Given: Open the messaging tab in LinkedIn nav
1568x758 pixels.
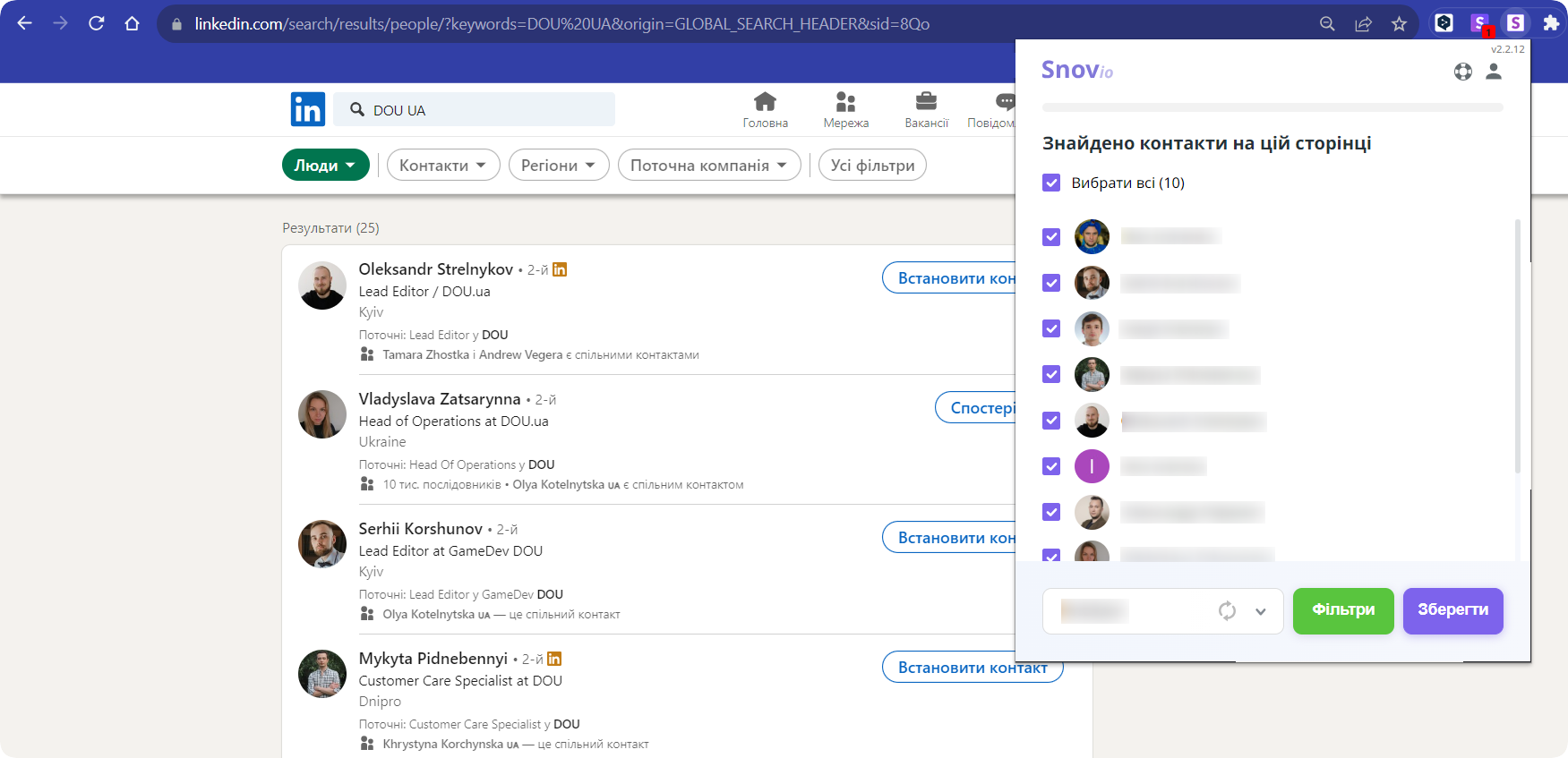Looking at the screenshot, I should [x=992, y=110].
